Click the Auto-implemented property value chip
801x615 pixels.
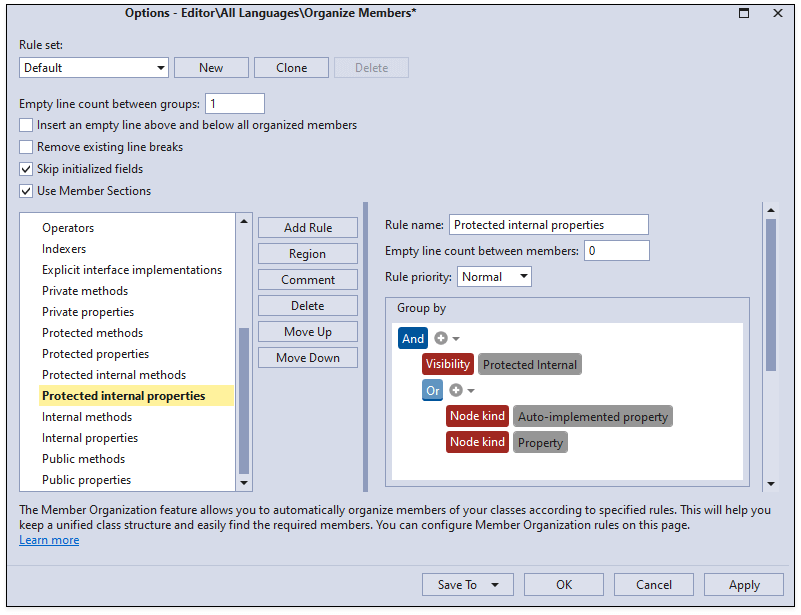[592, 416]
